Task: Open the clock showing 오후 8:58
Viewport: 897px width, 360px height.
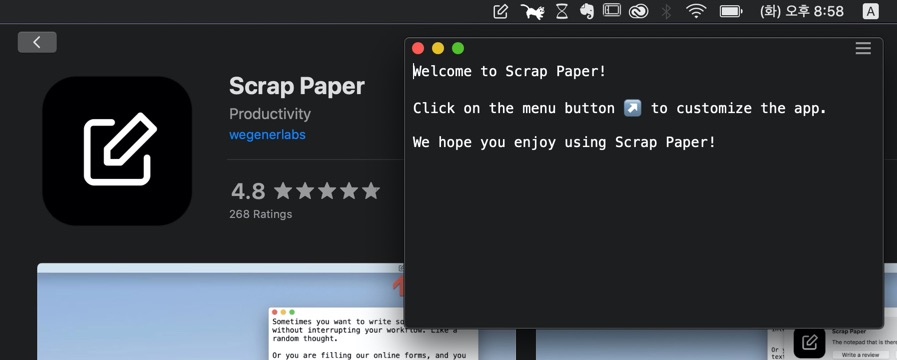Action: pyautogui.click(x=801, y=11)
